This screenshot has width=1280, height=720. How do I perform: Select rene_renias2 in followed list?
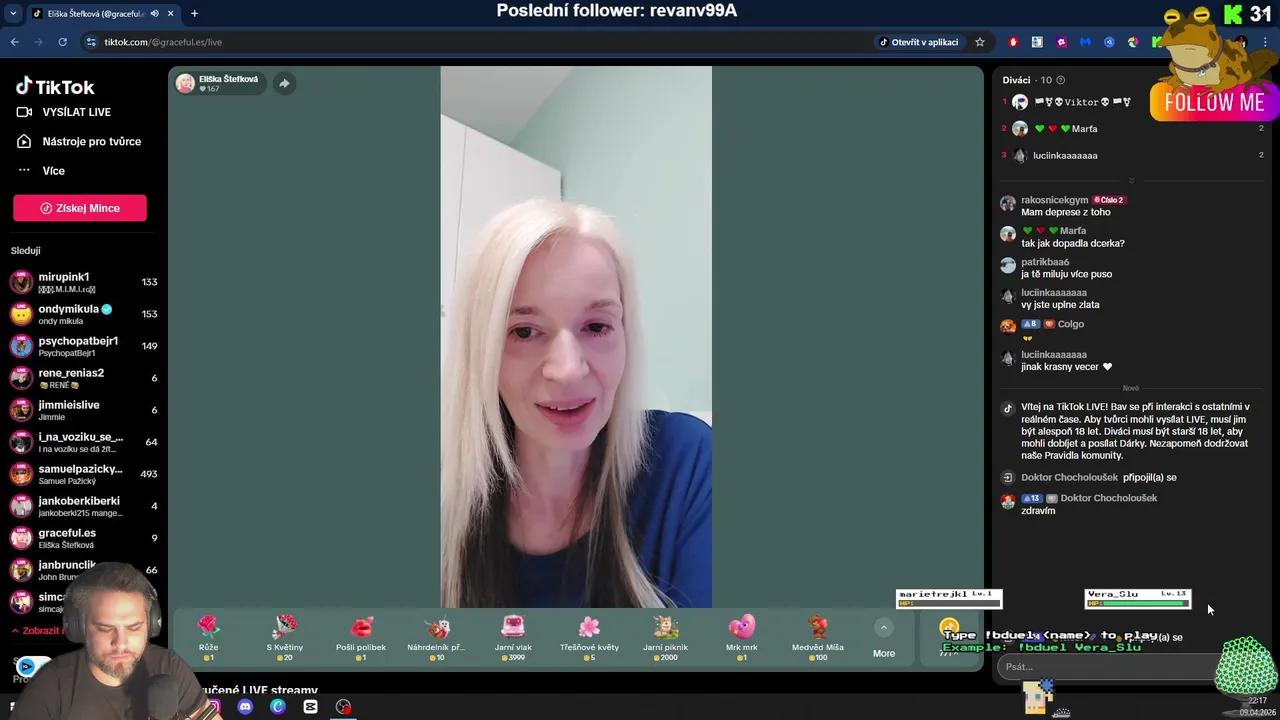coord(84,378)
